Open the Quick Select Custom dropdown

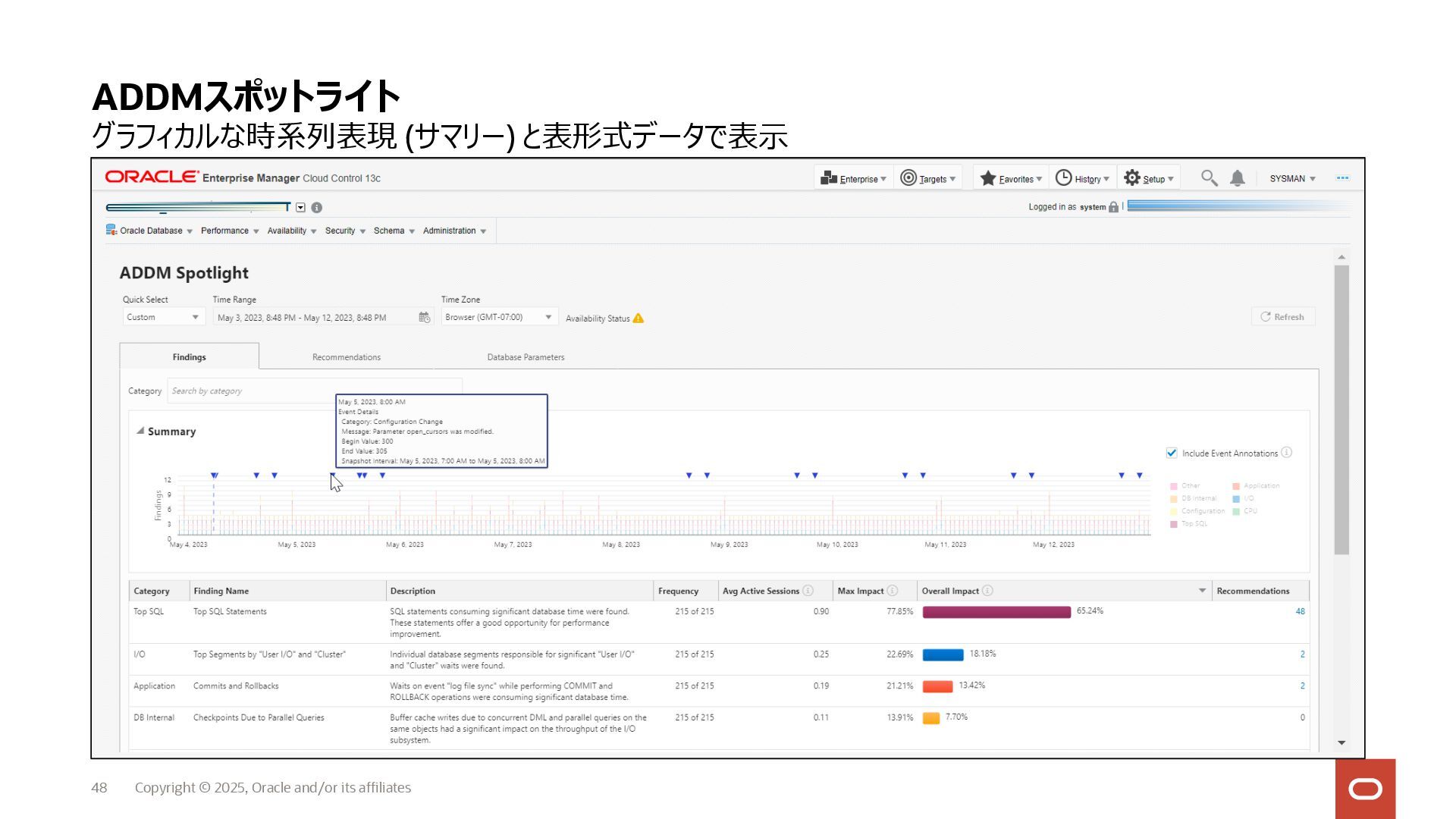(163, 317)
